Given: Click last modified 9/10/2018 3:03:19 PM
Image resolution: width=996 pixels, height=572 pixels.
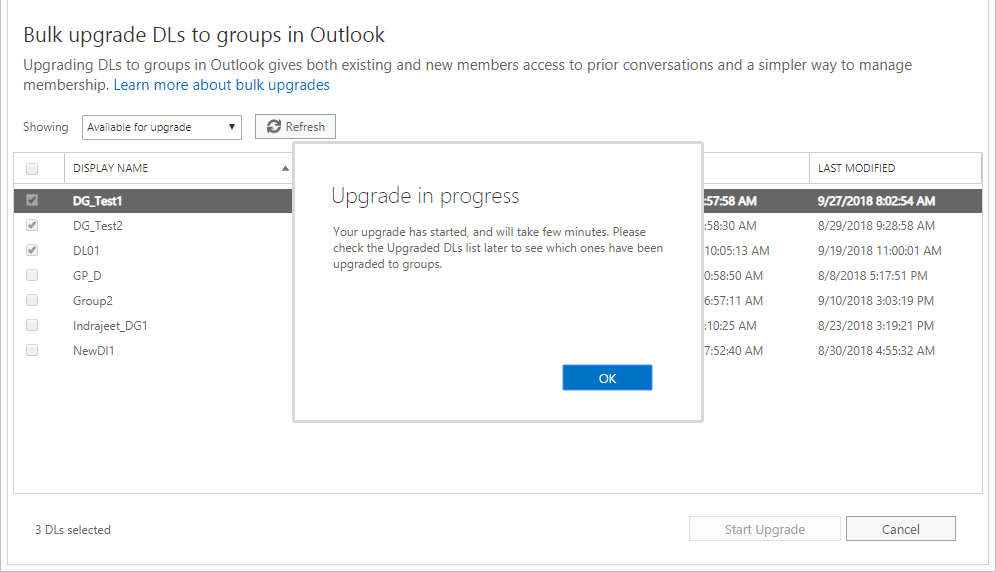Looking at the screenshot, I should point(875,301).
